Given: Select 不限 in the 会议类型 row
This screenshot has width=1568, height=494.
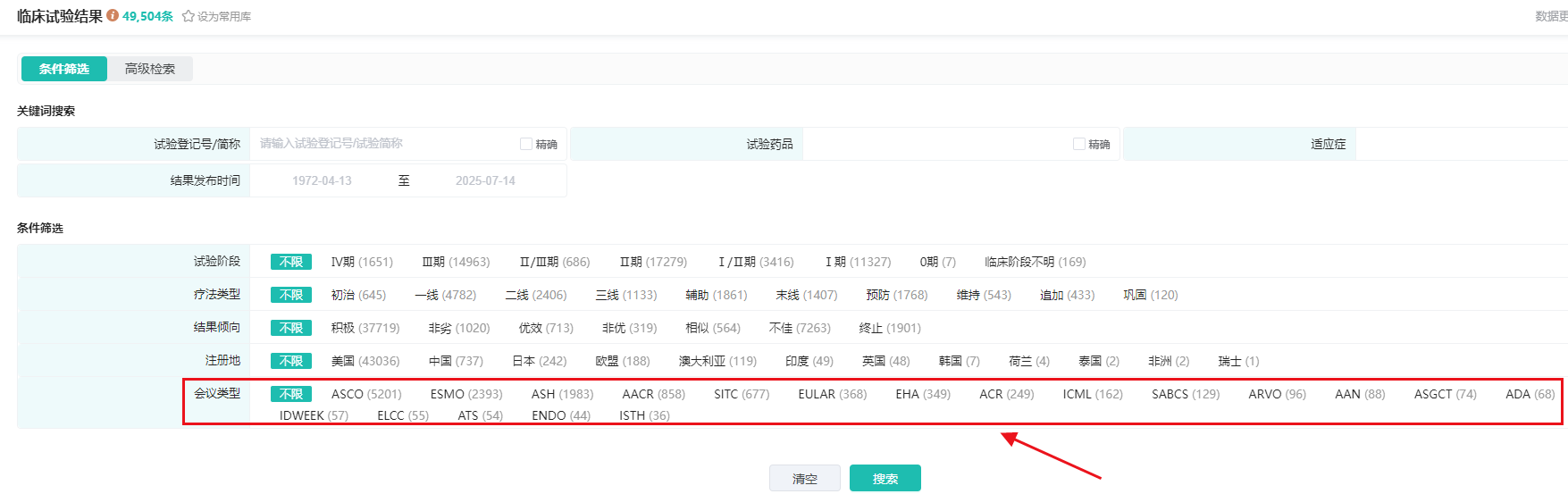Looking at the screenshot, I should [291, 394].
